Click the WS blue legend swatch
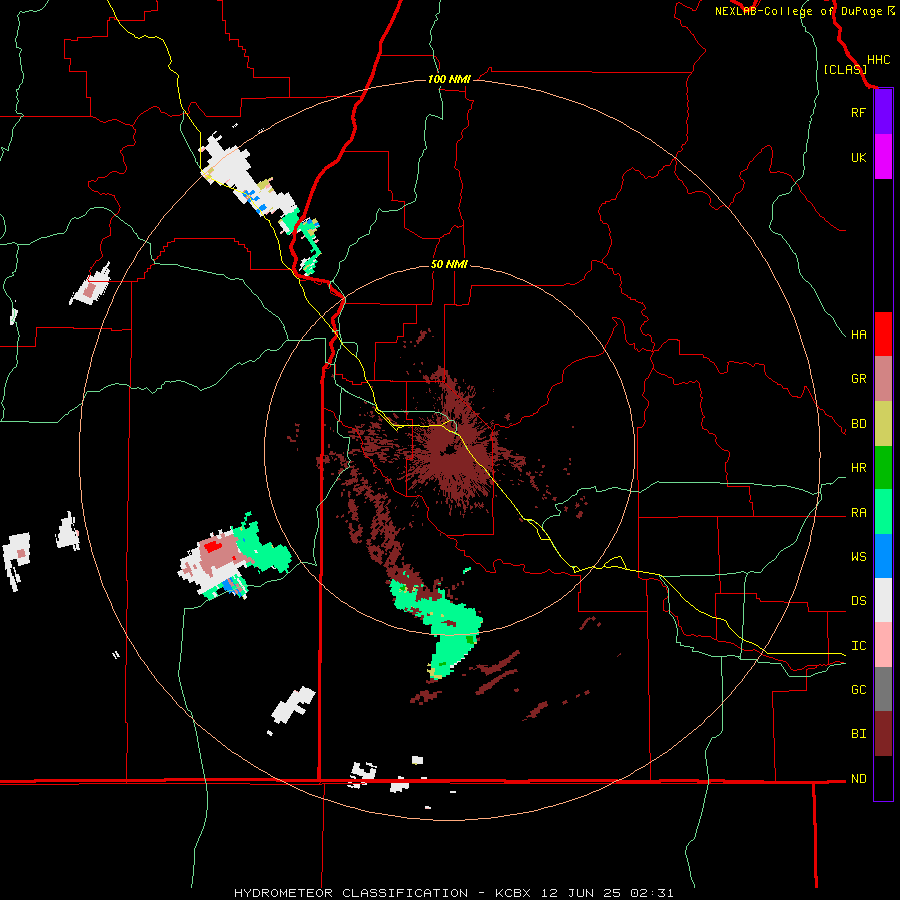The image size is (900, 900). 883,556
